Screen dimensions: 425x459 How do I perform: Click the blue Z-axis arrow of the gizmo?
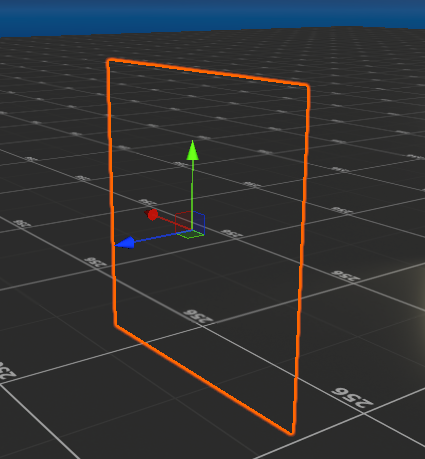125,243
